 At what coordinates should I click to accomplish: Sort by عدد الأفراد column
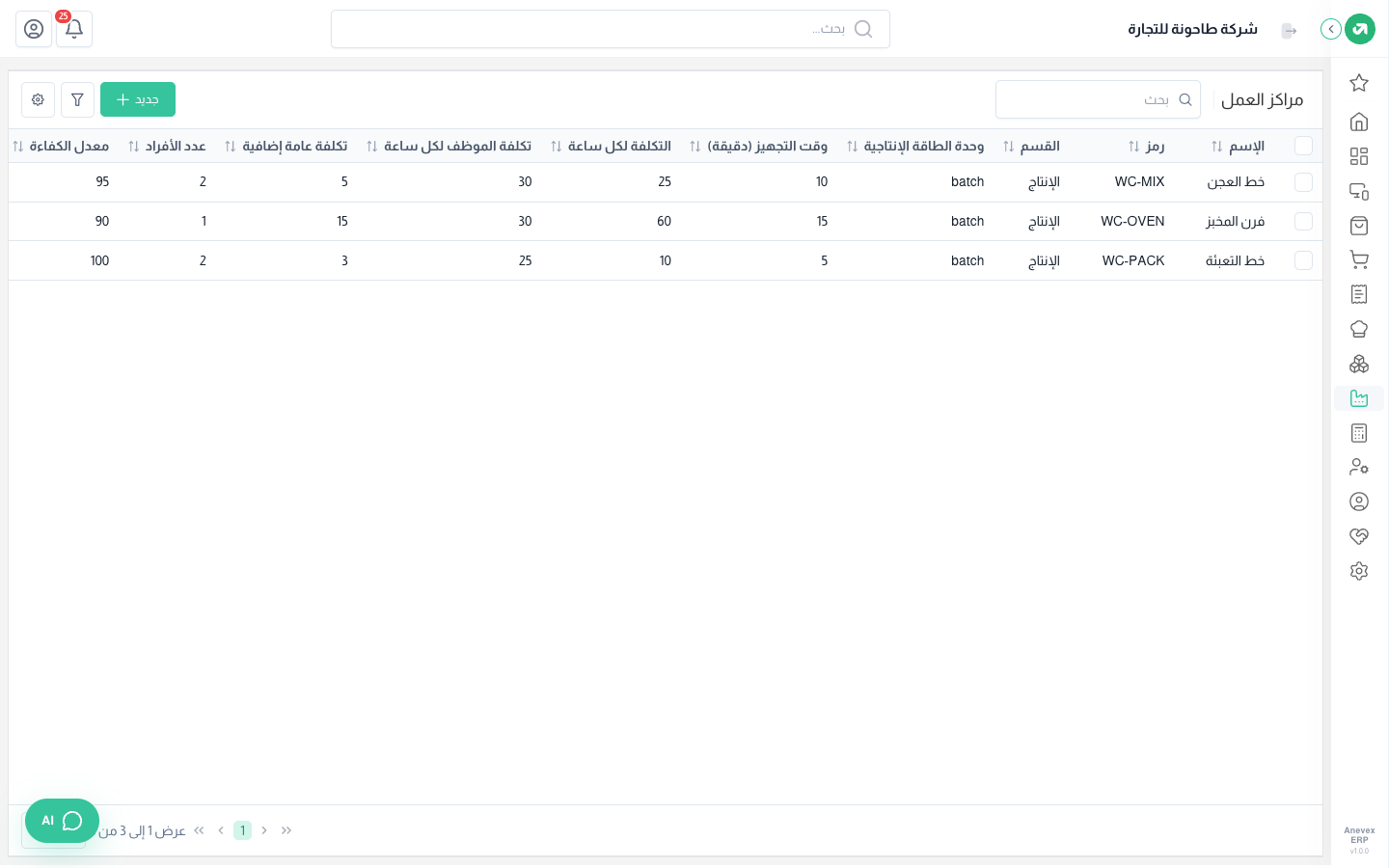coord(167,147)
